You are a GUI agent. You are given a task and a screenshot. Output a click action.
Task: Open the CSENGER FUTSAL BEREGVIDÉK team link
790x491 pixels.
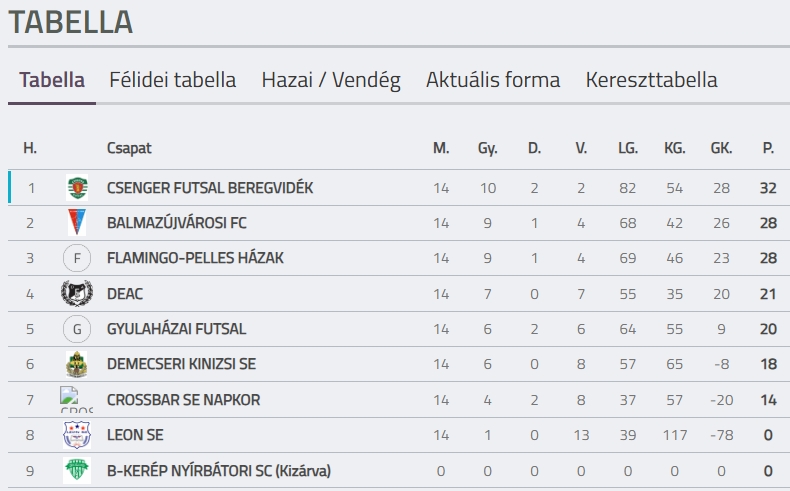click(210, 188)
